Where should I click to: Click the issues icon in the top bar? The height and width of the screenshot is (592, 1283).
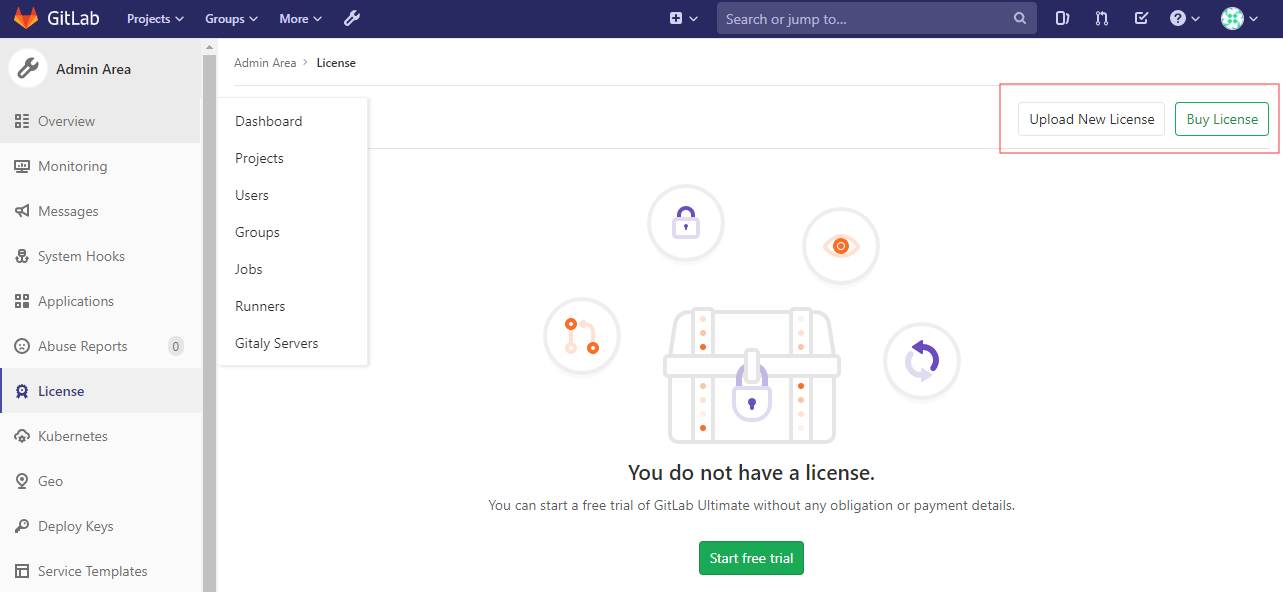(1061, 18)
